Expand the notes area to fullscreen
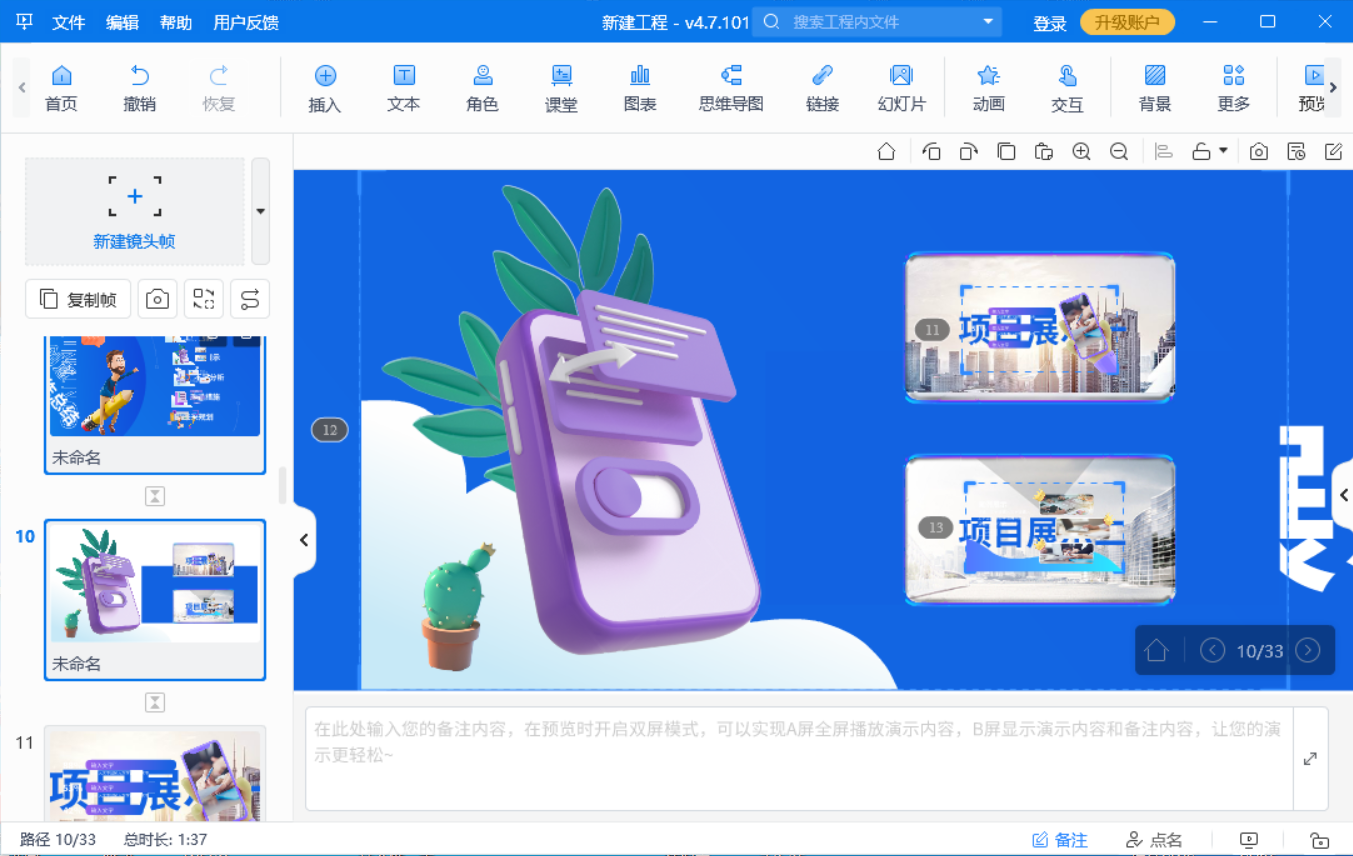Screen dimensions: 1353x856 tap(1310, 759)
